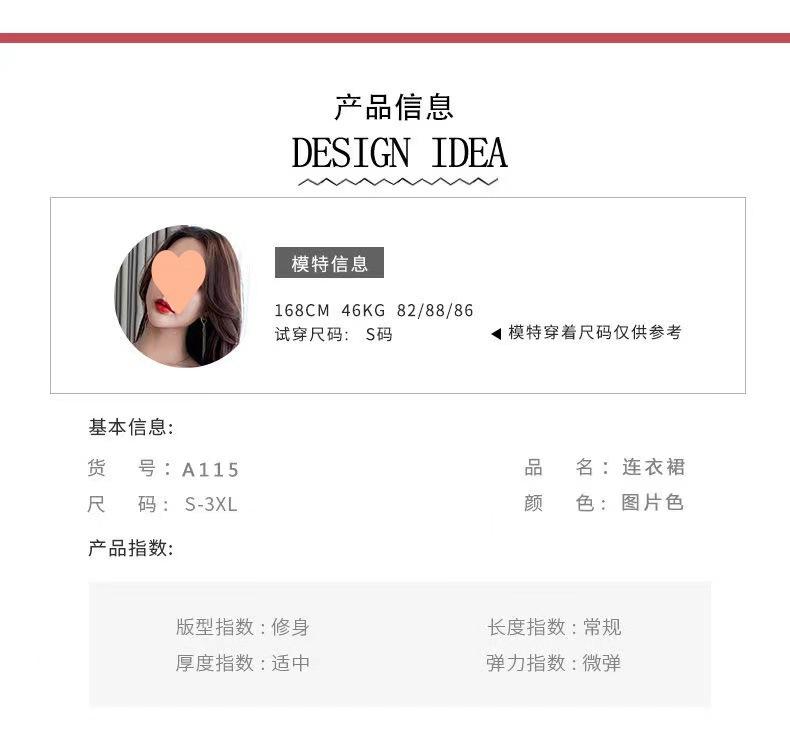Click the red horizontal bar at top

coord(395,38)
